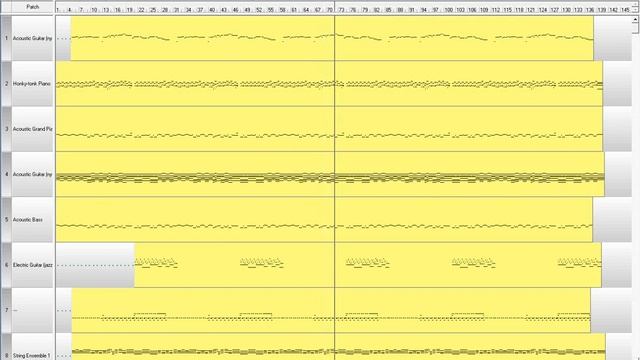The width and height of the screenshot is (640, 360).
Task: Click measure 22 on the ruler
Action: (x=141, y=10)
